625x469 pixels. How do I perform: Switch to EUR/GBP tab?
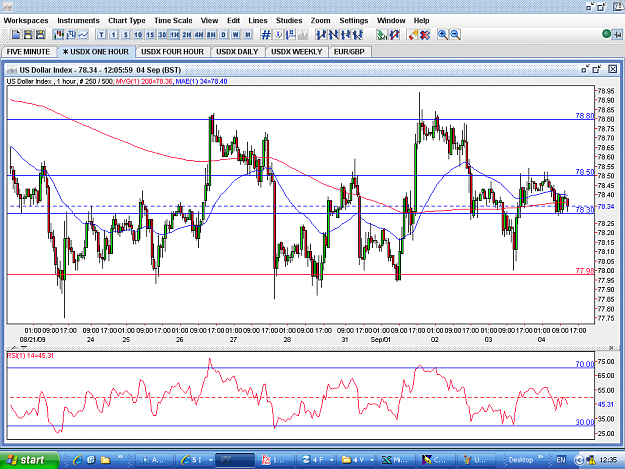(x=349, y=52)
